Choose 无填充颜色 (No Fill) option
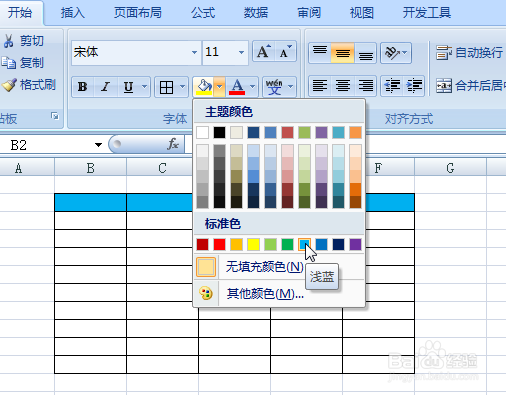This screenshot has height=395, width=506. (279, 267)
